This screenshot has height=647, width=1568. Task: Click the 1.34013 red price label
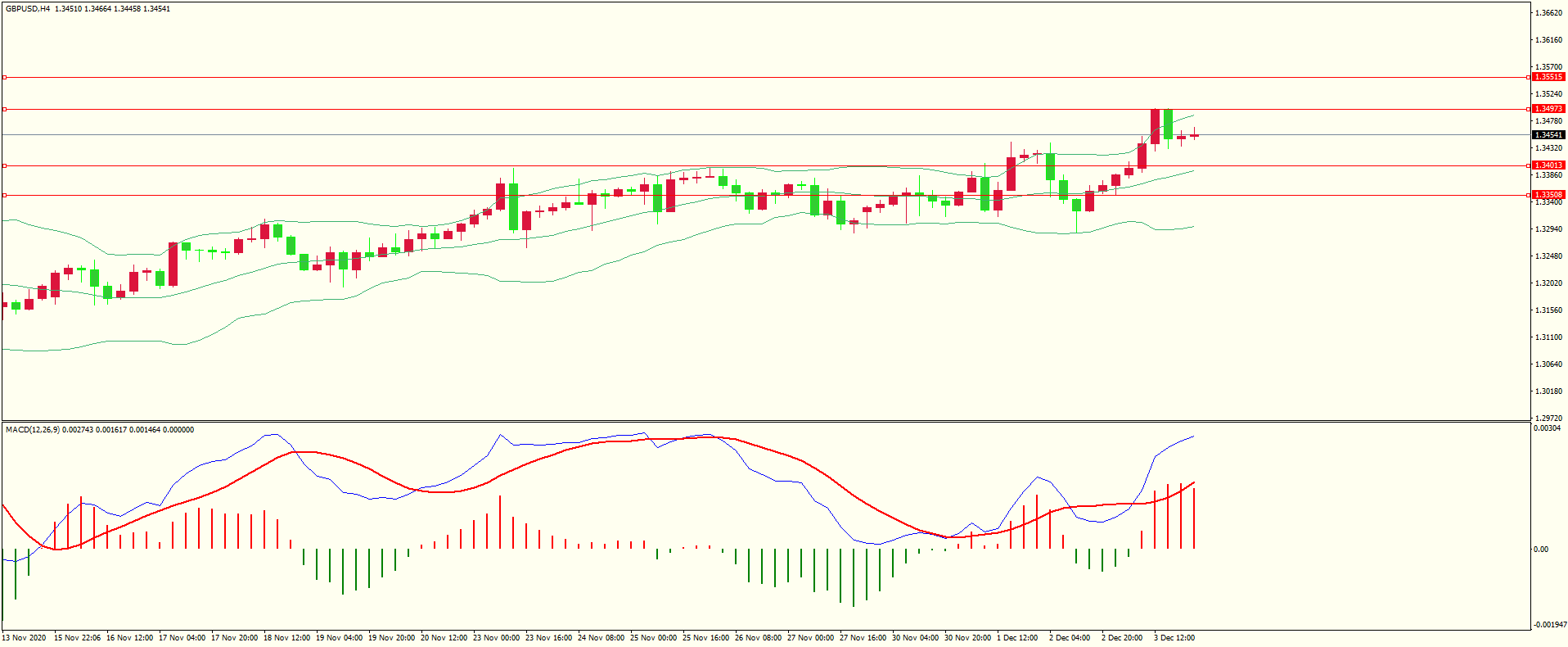[x=1548, y=165]
